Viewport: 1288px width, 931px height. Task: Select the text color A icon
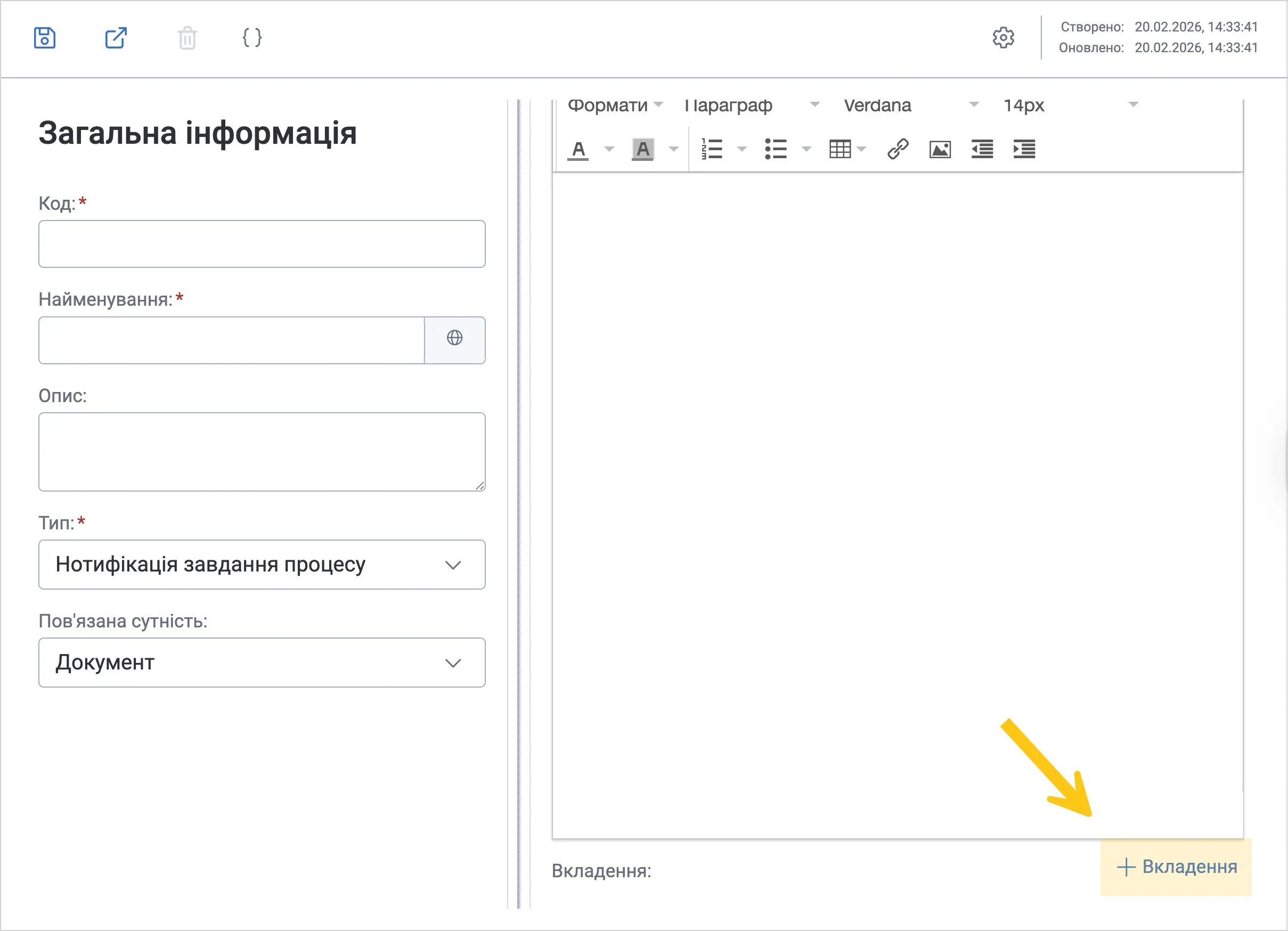(578, 149)
